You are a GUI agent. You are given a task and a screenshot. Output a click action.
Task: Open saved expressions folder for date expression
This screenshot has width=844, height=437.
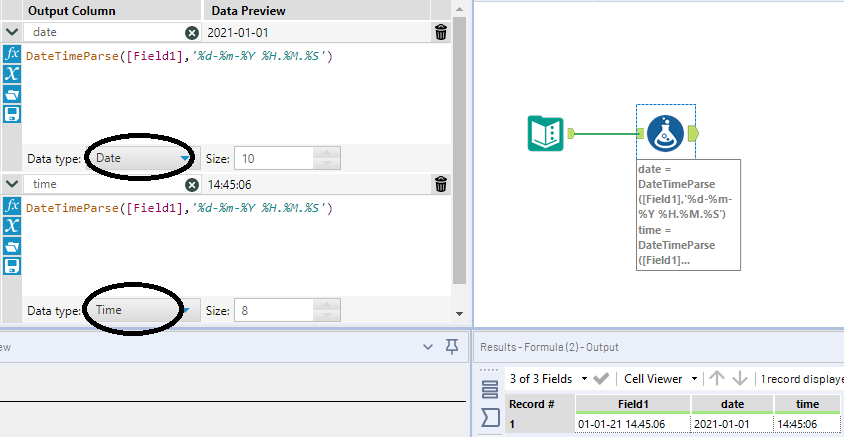click(x=12, y=94)
